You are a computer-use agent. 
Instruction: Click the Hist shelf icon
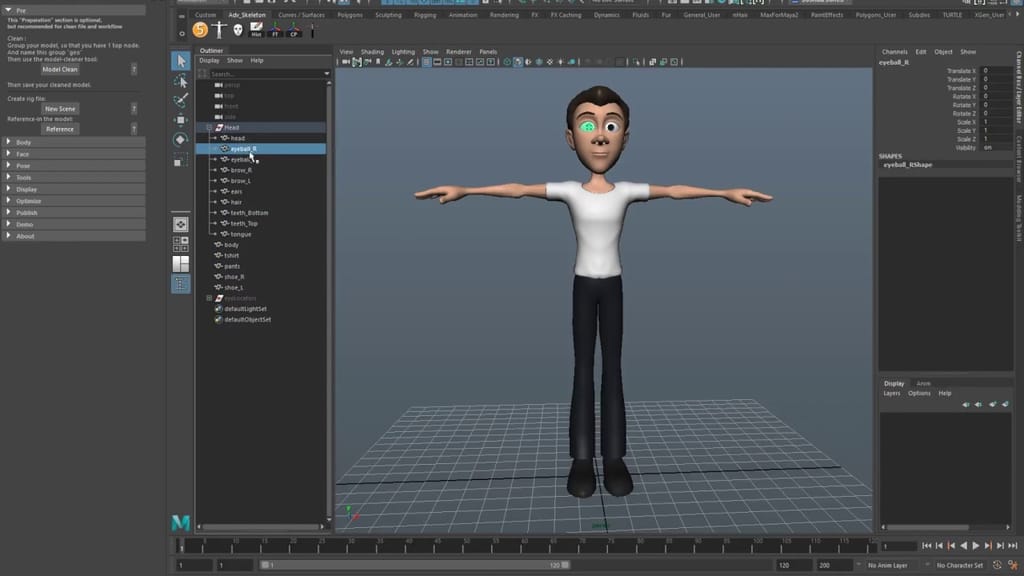click(x=256, y=29)
